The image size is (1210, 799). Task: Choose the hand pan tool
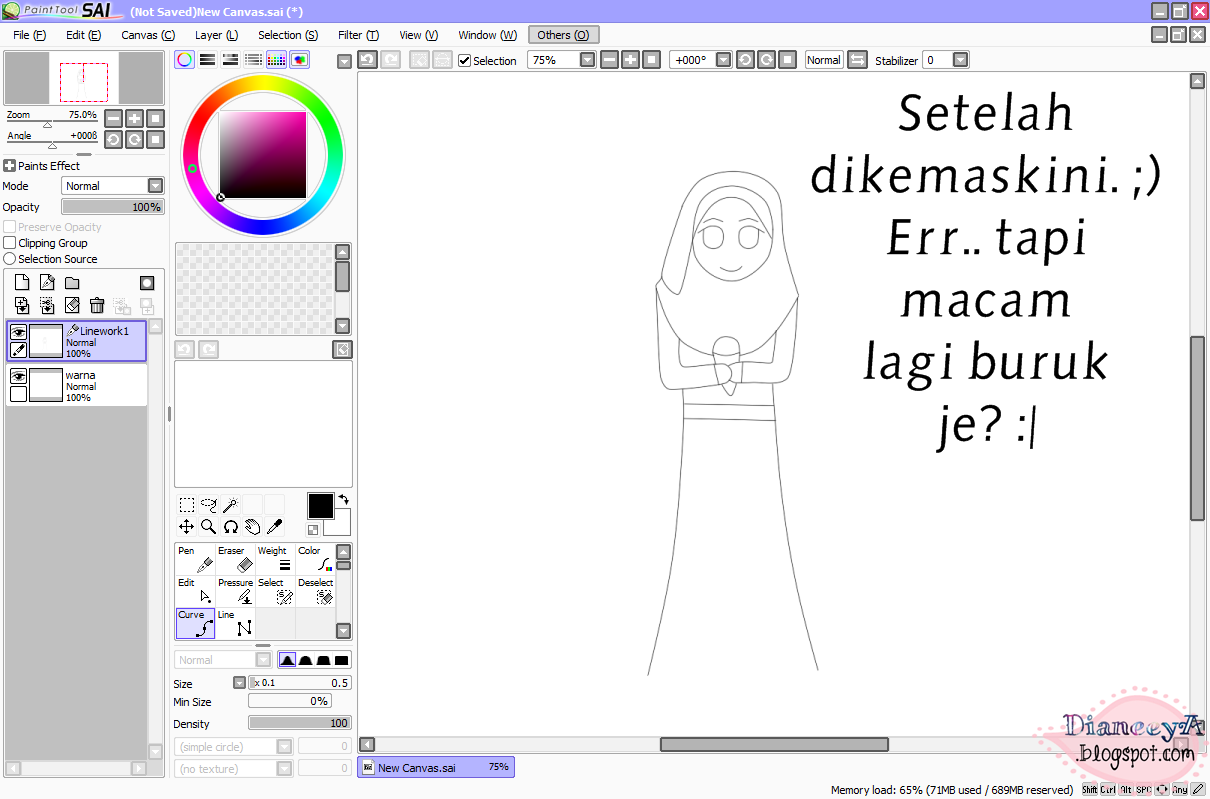253,526
